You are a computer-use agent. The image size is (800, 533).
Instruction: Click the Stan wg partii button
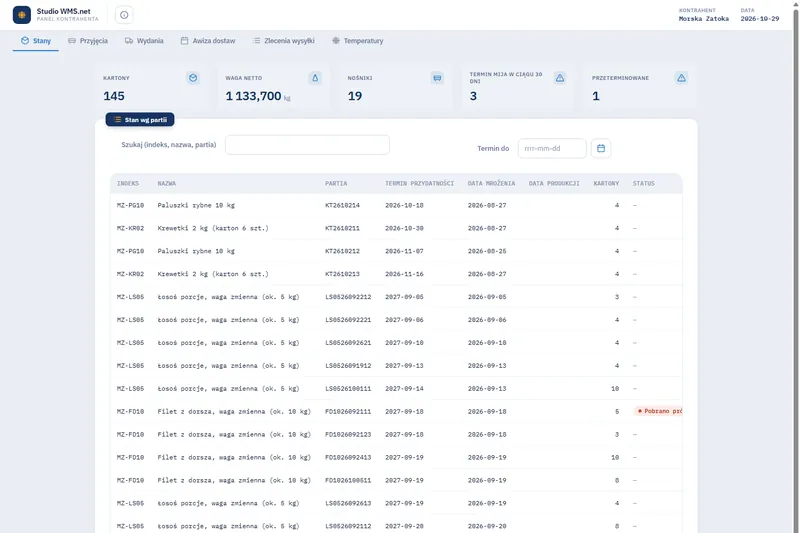(x=140, y=119)
